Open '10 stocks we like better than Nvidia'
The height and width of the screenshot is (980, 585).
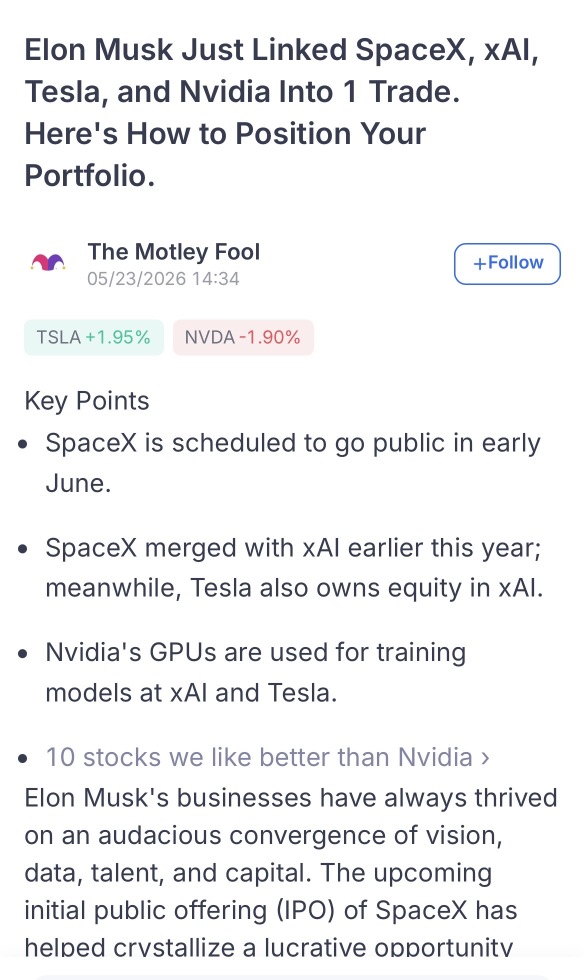pyautogui.click(x=259, y=757)
